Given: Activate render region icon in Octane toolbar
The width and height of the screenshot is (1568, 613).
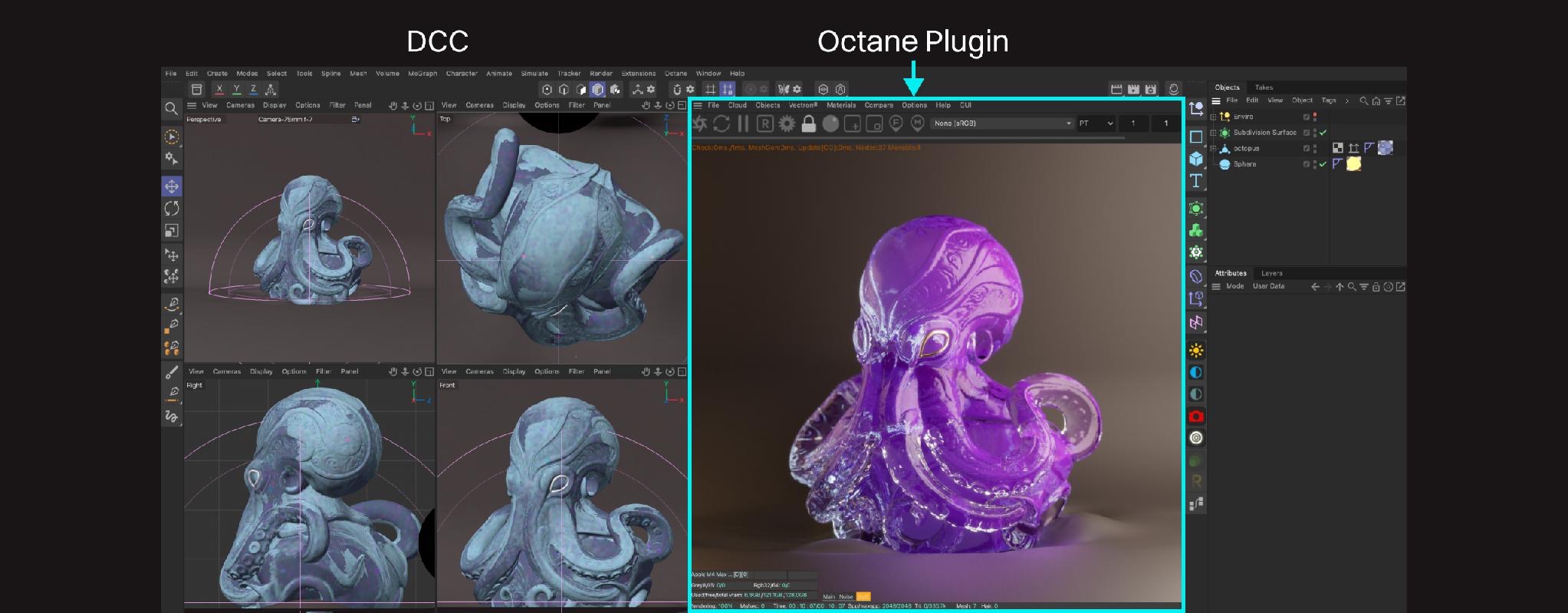Looking at the screenshot, I should click(852, 124).
